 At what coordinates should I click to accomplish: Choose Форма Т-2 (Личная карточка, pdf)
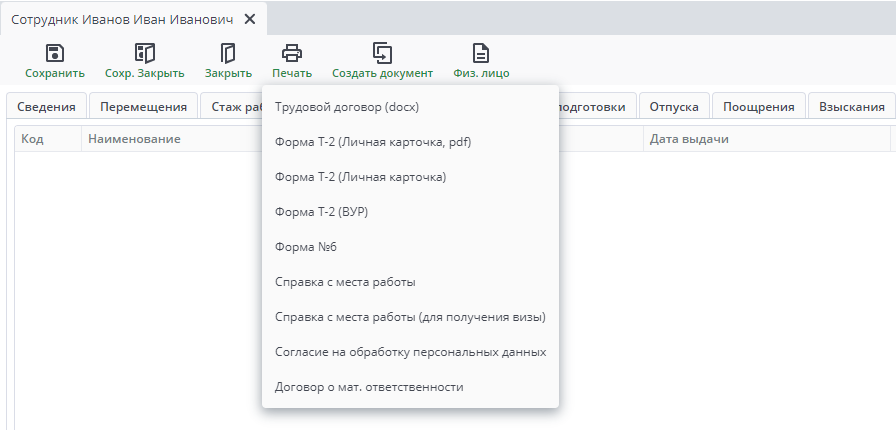click(x=373, y=142)
